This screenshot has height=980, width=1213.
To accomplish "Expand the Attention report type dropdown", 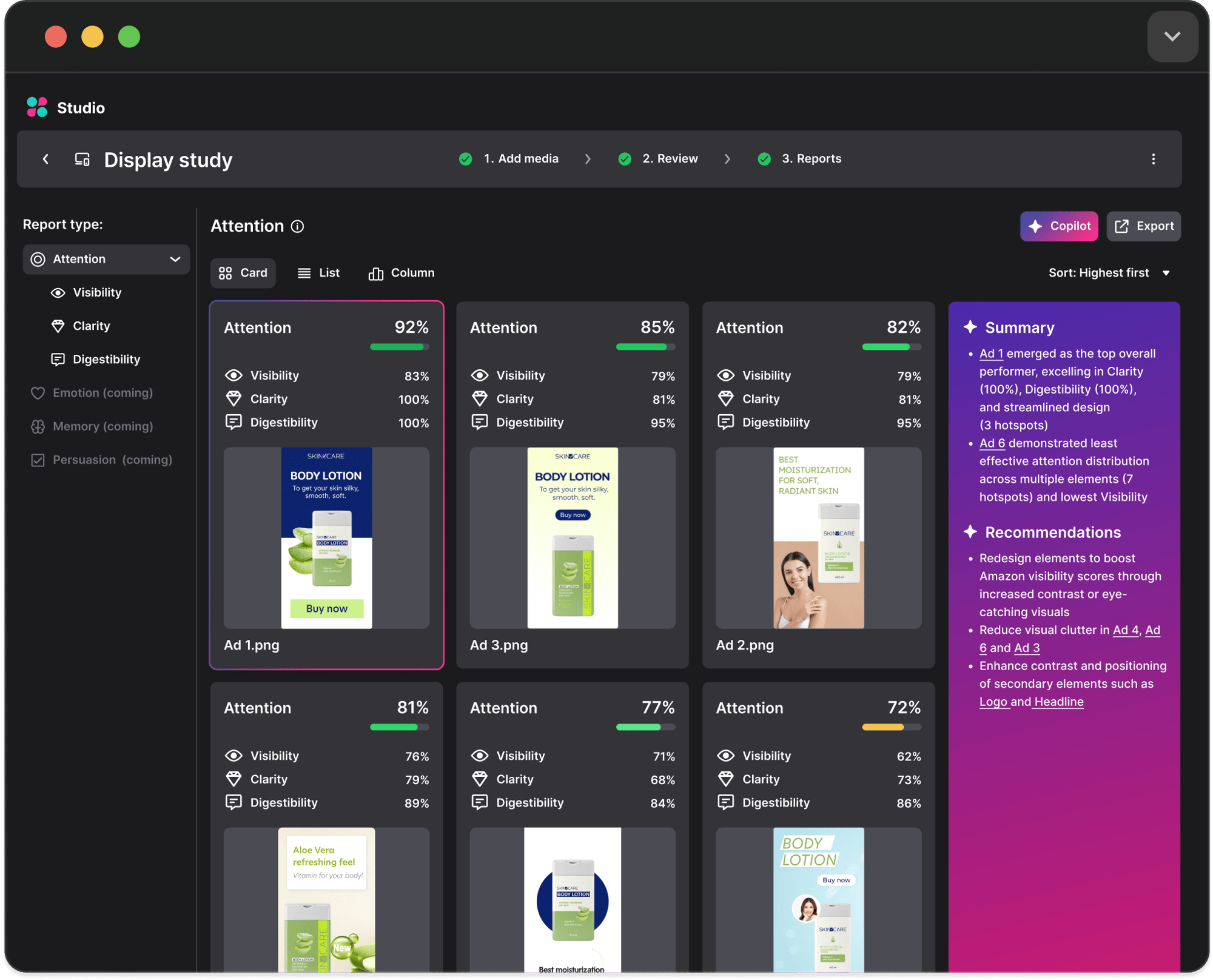I will (x=106, y=260).
